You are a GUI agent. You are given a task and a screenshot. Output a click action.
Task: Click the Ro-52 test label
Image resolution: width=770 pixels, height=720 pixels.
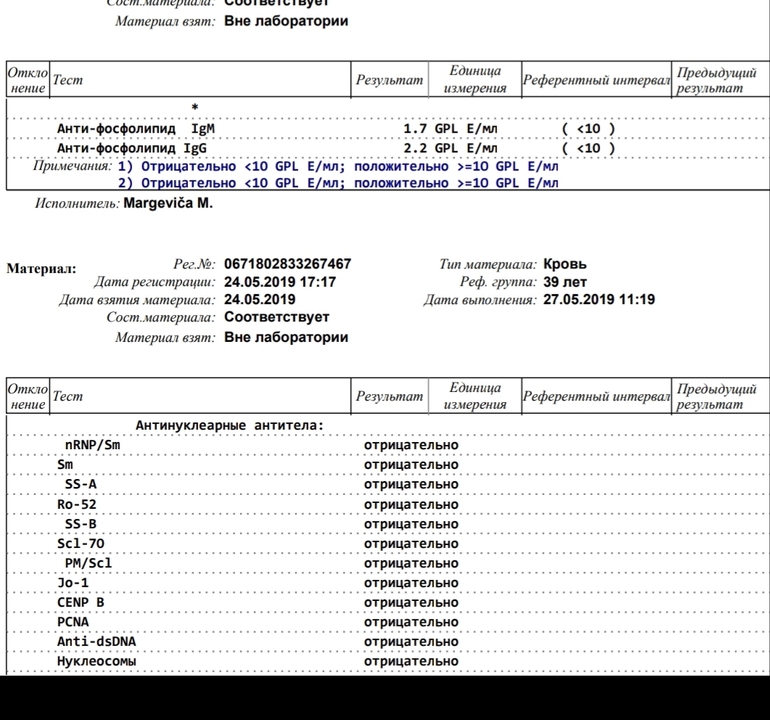pos(77,504)
